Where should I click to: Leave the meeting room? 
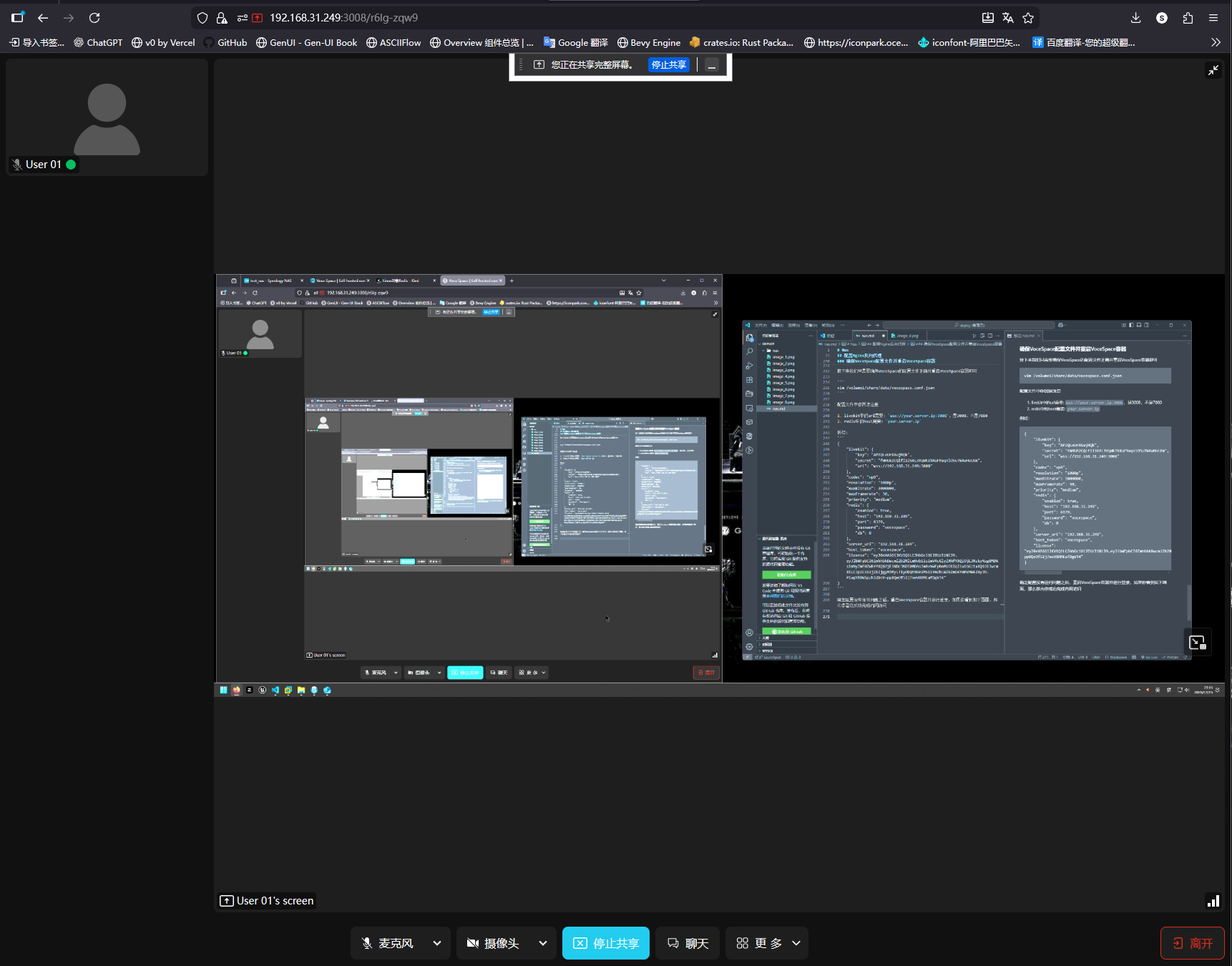tap(1192, 943)
